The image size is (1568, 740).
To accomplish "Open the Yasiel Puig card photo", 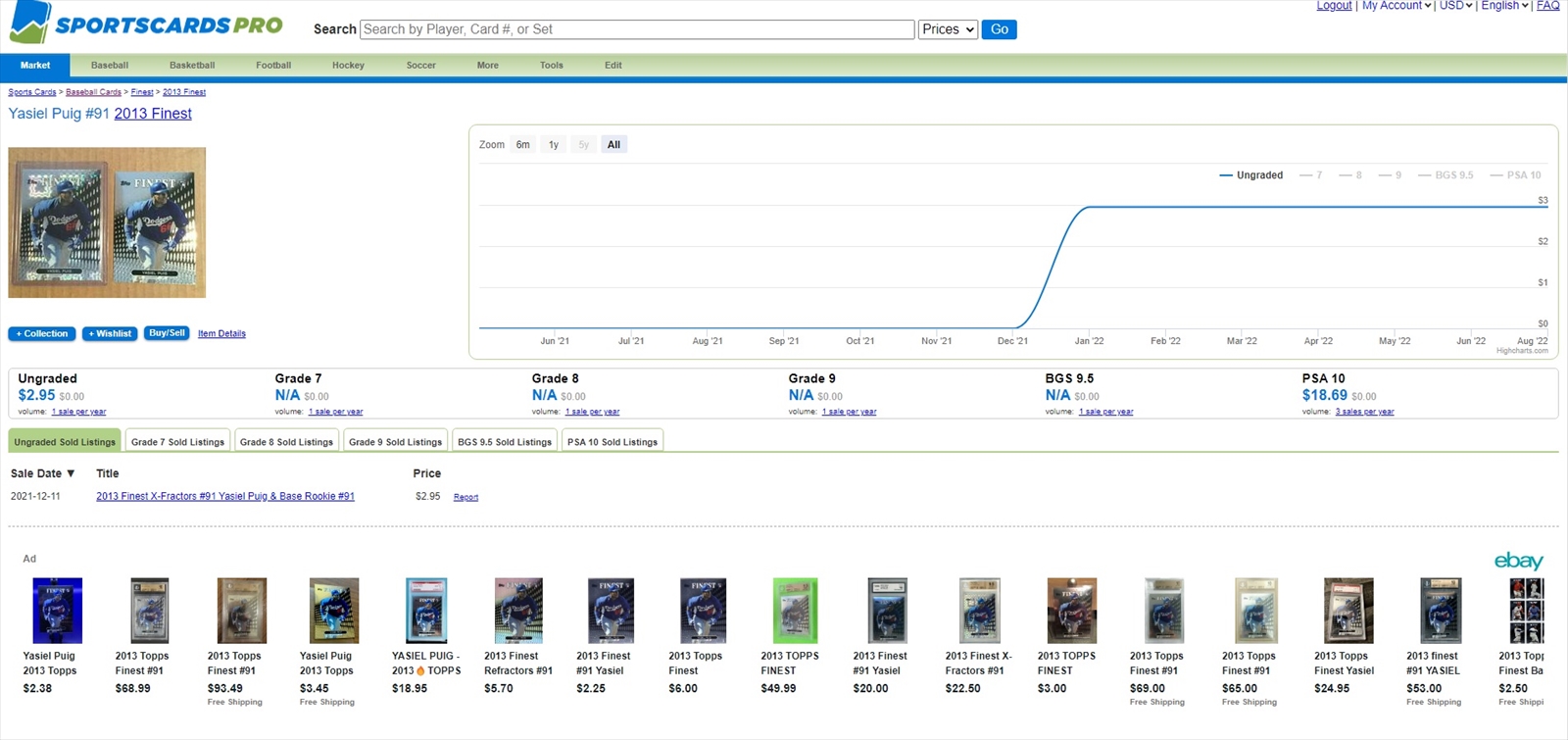I will (107, 222).
